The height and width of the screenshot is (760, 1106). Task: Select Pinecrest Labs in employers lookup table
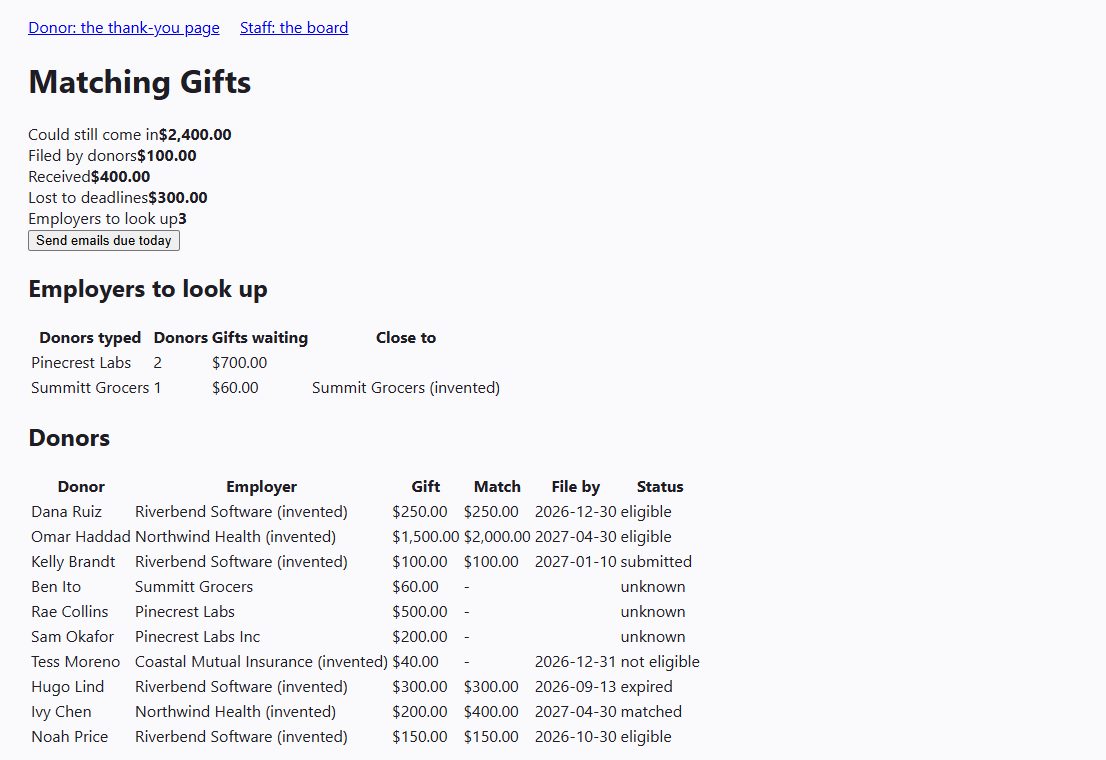point(81,363)
